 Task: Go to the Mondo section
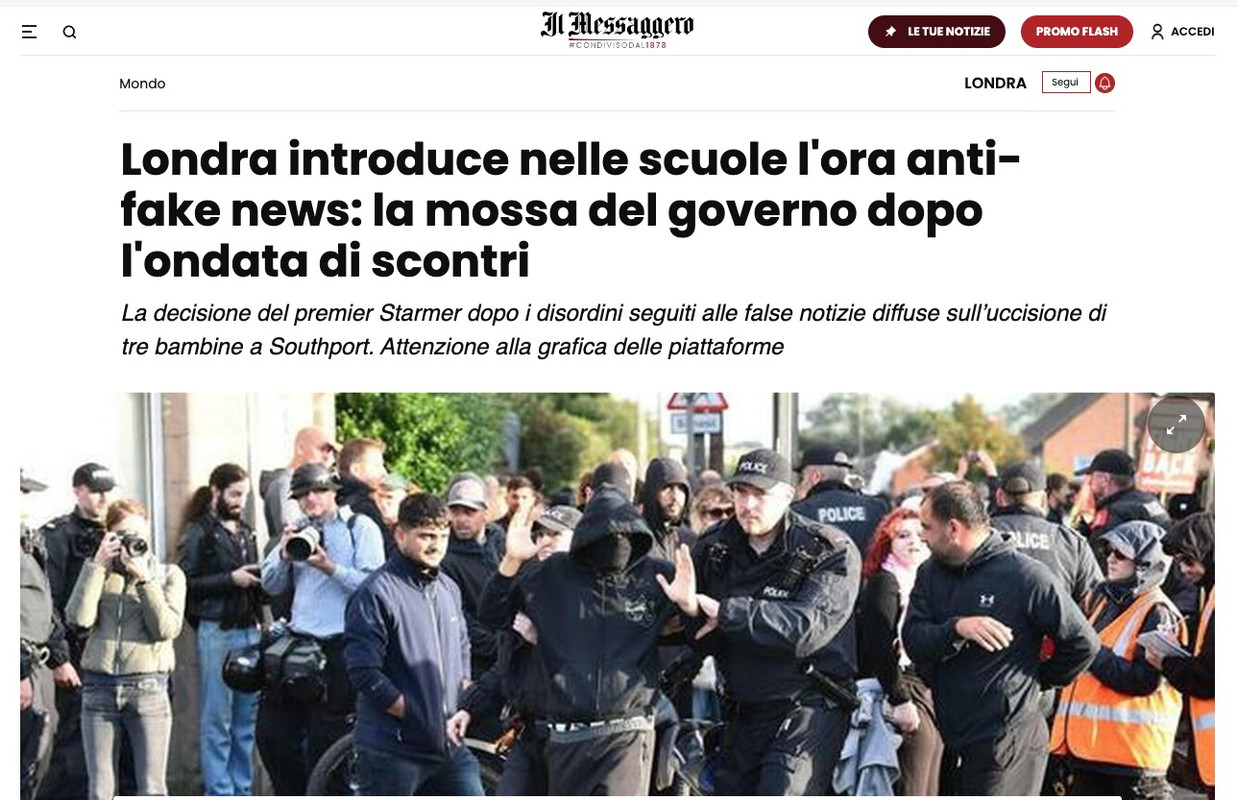[142, 83]
